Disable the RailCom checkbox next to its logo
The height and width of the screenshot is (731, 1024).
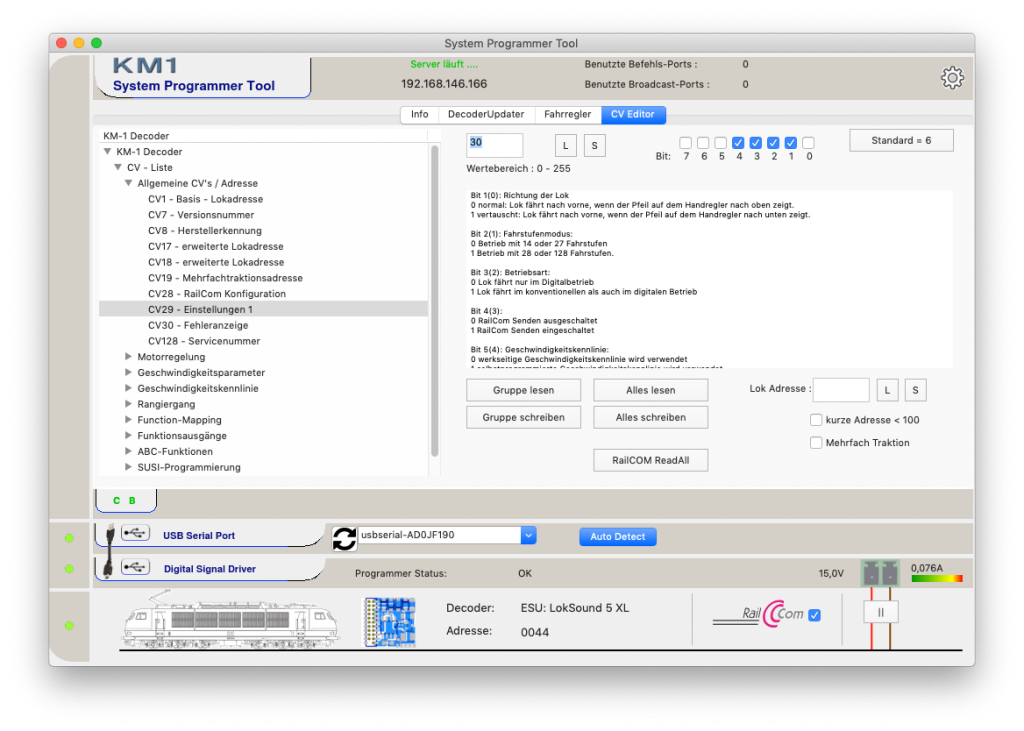click(x=814, y=614)
